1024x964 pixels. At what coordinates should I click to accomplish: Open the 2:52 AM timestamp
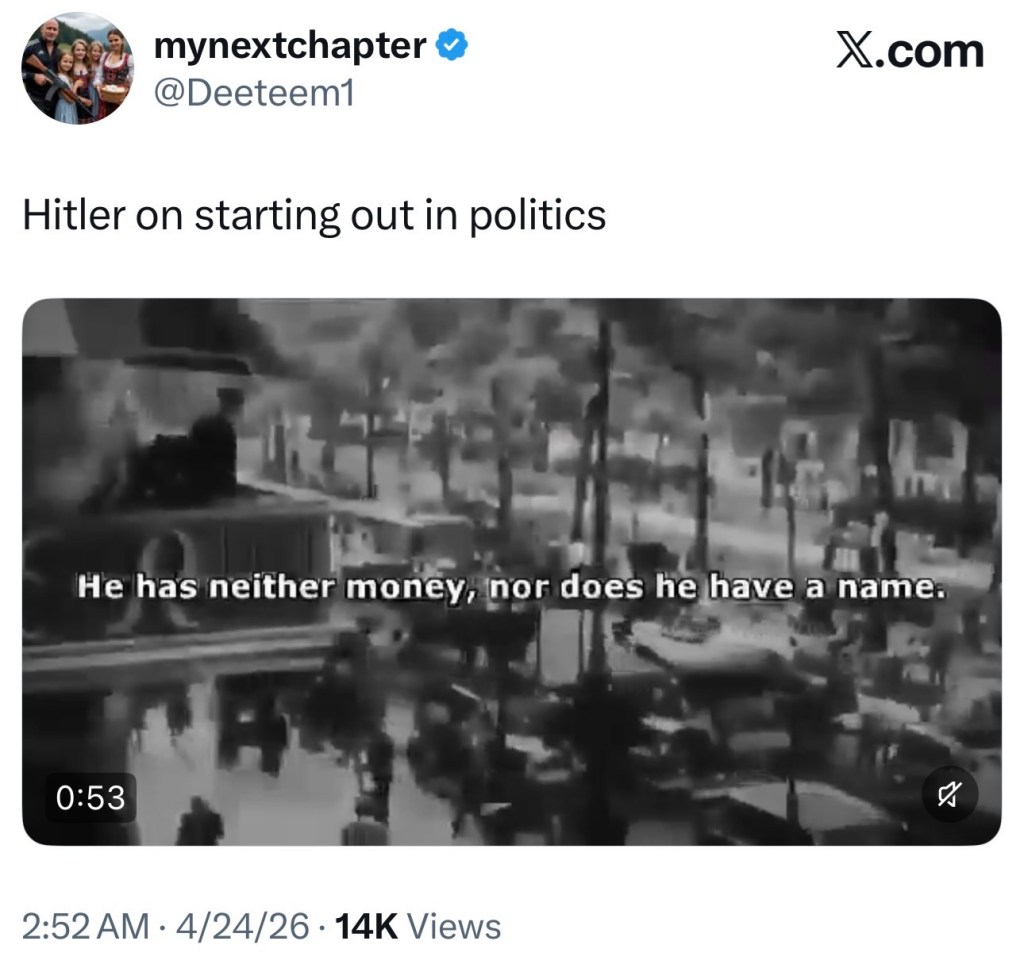coord(85,926)
